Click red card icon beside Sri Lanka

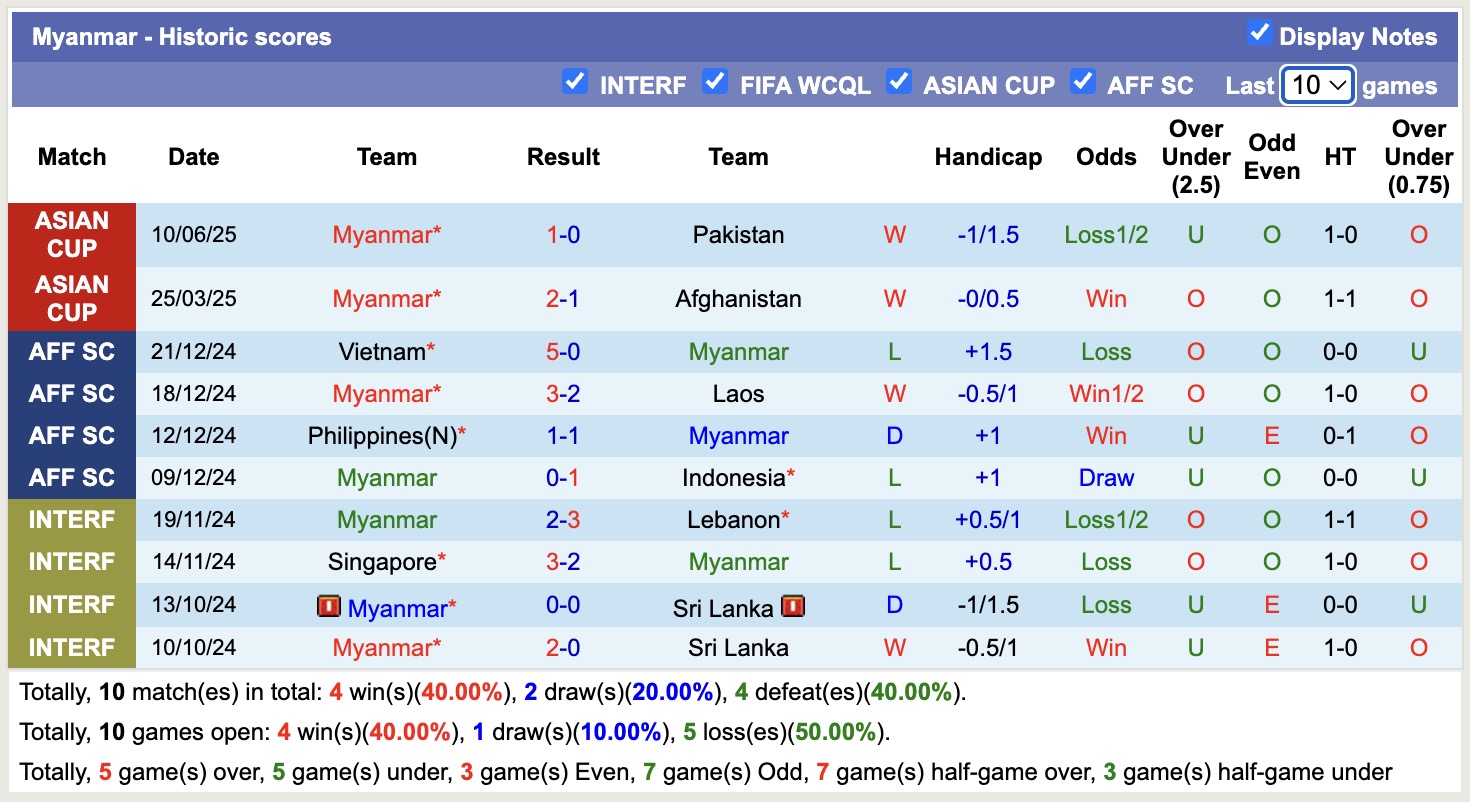point(793,606)
